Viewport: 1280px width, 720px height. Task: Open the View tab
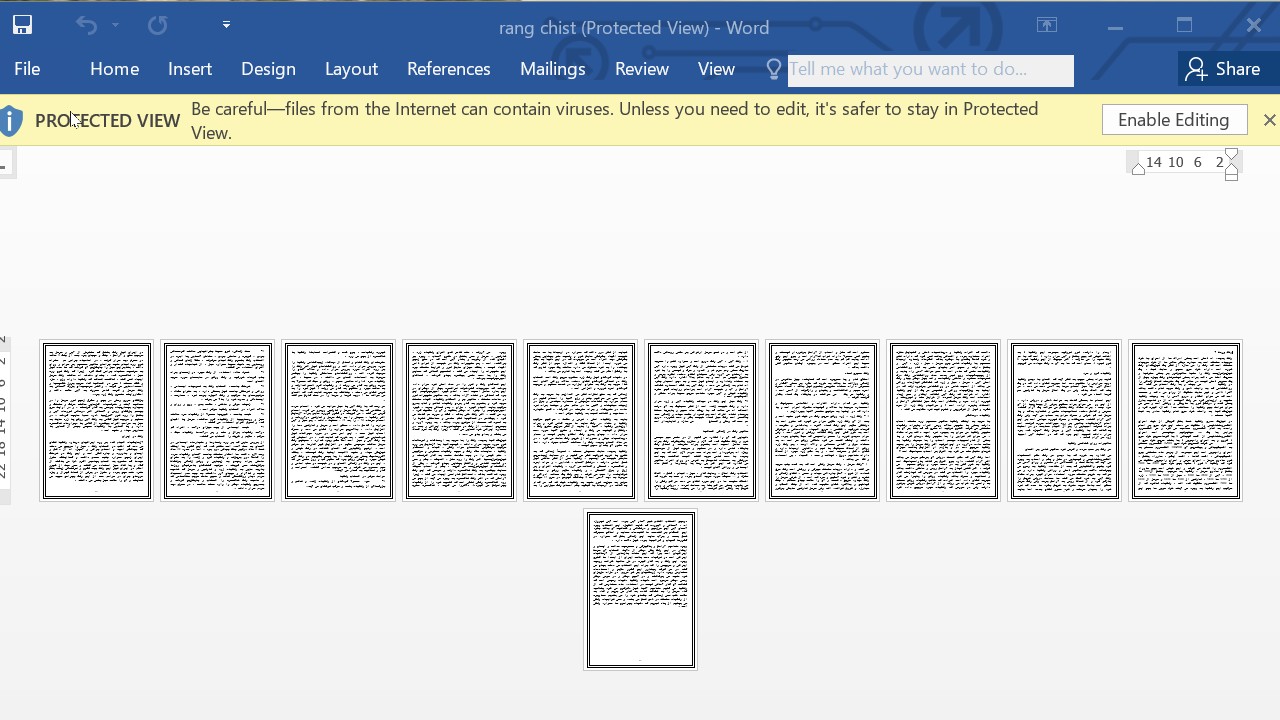(x=716, y=69)
